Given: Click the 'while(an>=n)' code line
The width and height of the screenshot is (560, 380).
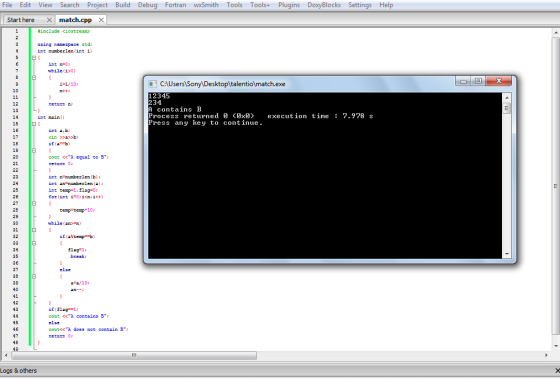Looking at the screenshot, I should click(x=65, y=223).
